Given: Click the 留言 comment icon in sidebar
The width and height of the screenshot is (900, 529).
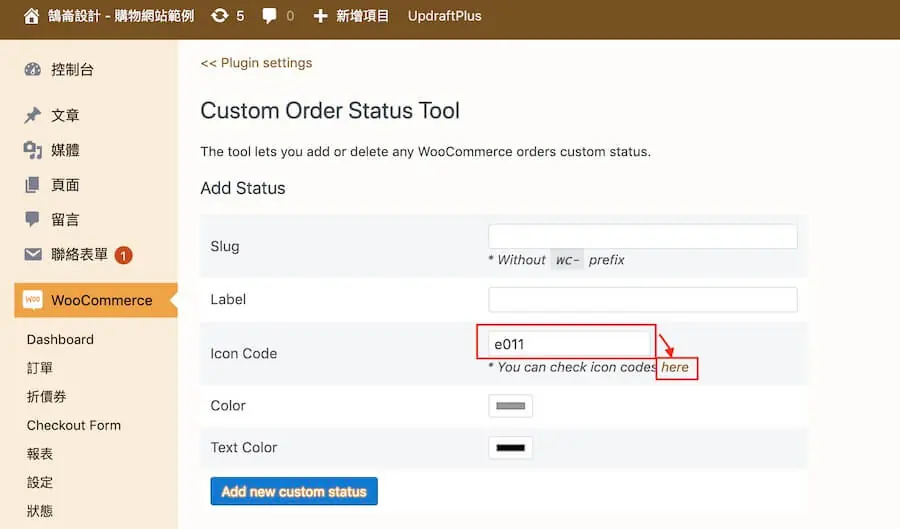Looking at the screenshot, I should pos(33,219).
